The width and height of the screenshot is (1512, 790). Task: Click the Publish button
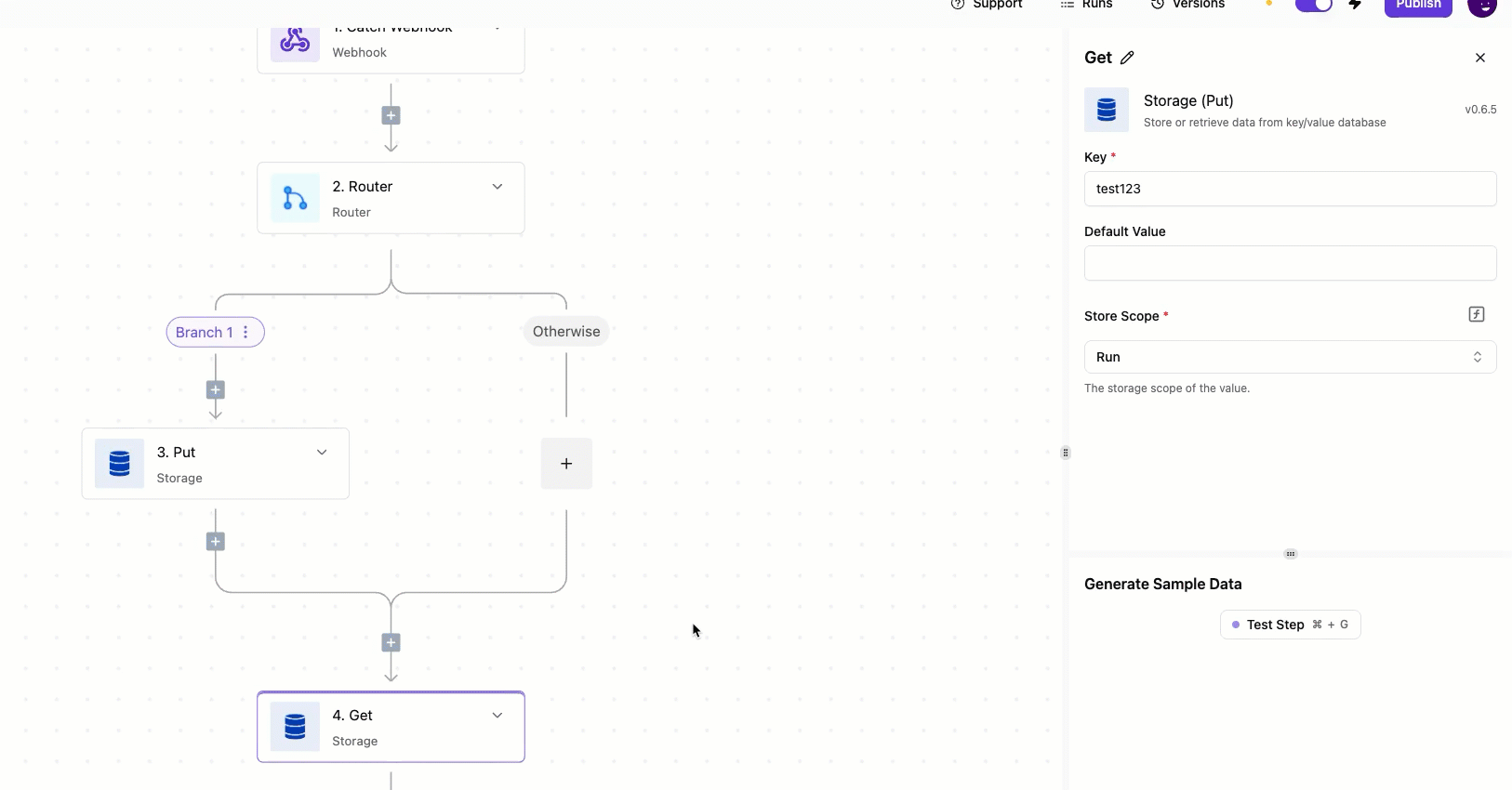click(x=1417, y=6)
